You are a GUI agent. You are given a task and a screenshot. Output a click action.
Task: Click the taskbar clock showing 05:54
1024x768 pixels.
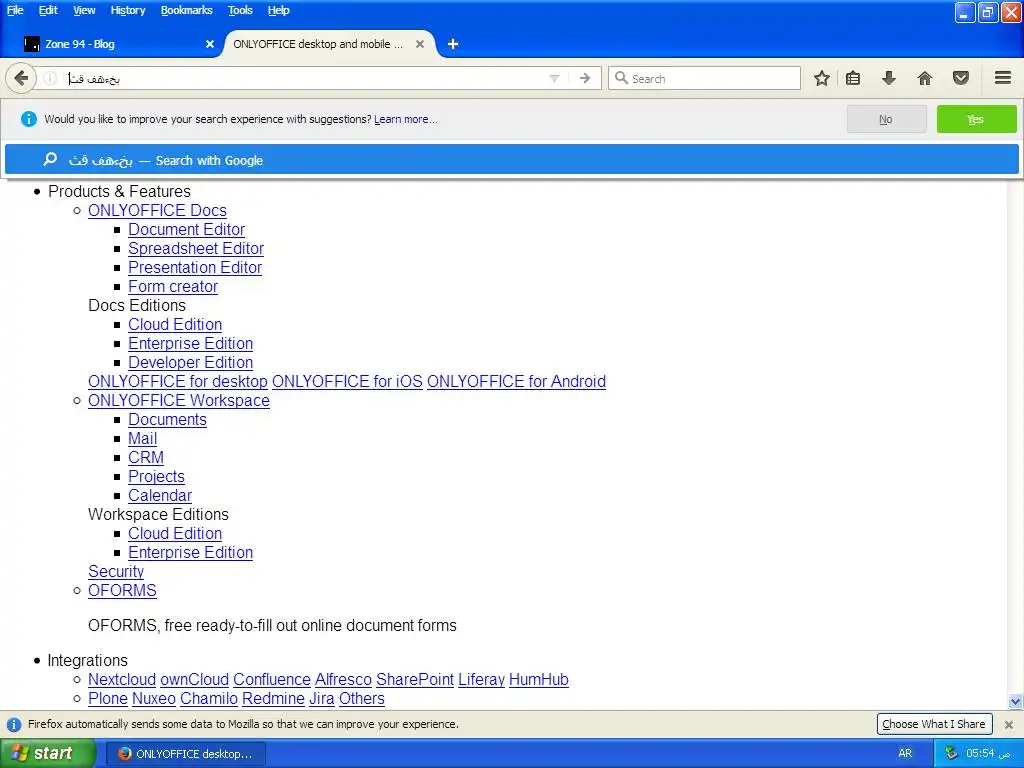pos(989,754)
